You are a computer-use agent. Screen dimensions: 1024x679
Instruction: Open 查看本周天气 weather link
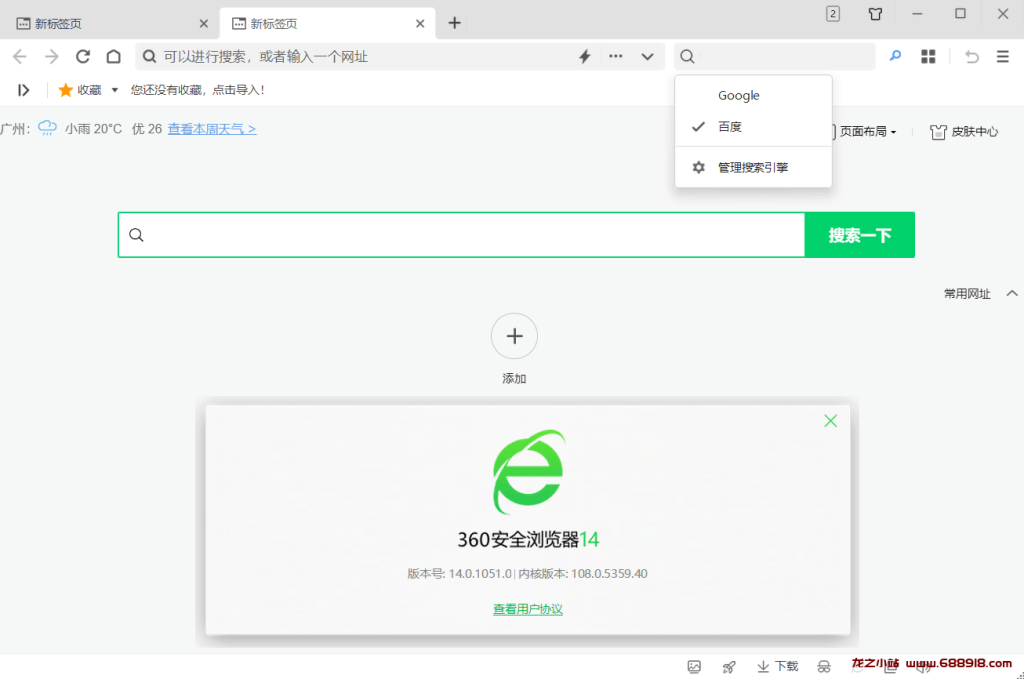point(212,129)
